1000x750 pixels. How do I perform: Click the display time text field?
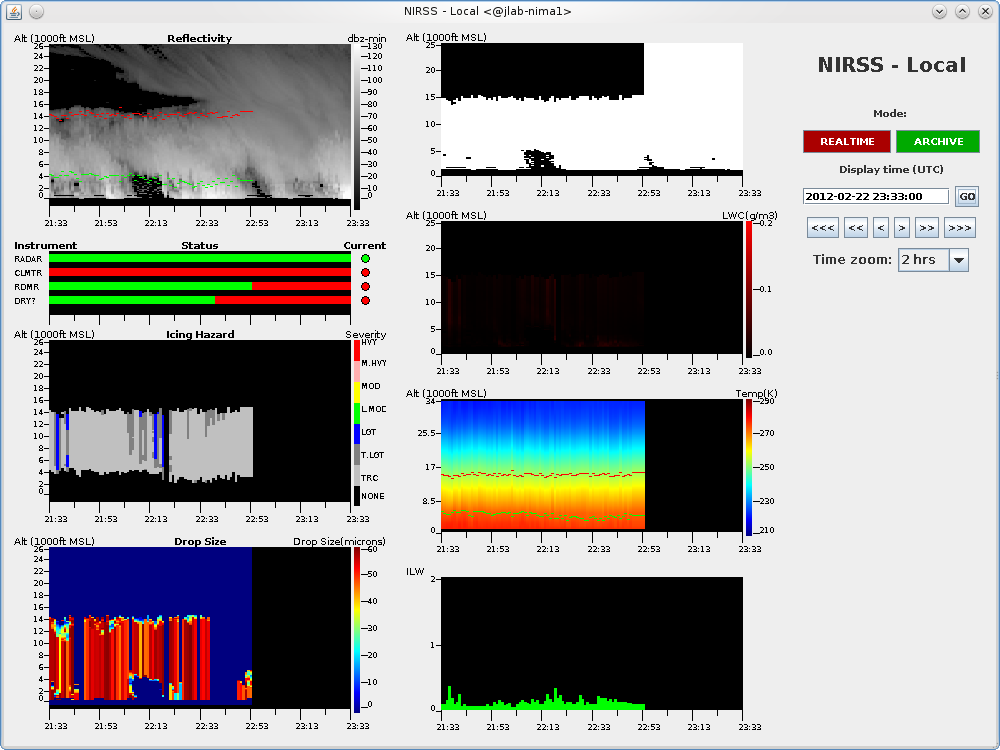click(x=875, y=197)
